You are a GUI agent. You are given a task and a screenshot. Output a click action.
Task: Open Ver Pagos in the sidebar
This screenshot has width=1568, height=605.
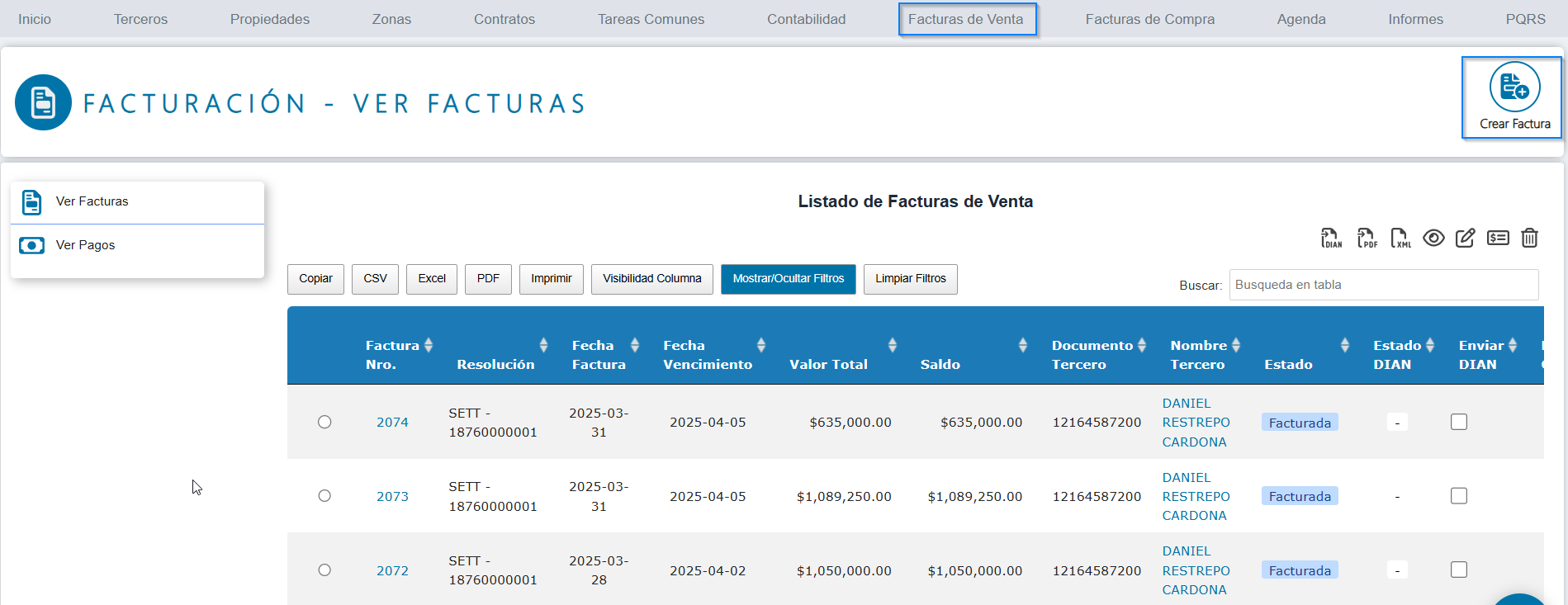click(85, 245)
